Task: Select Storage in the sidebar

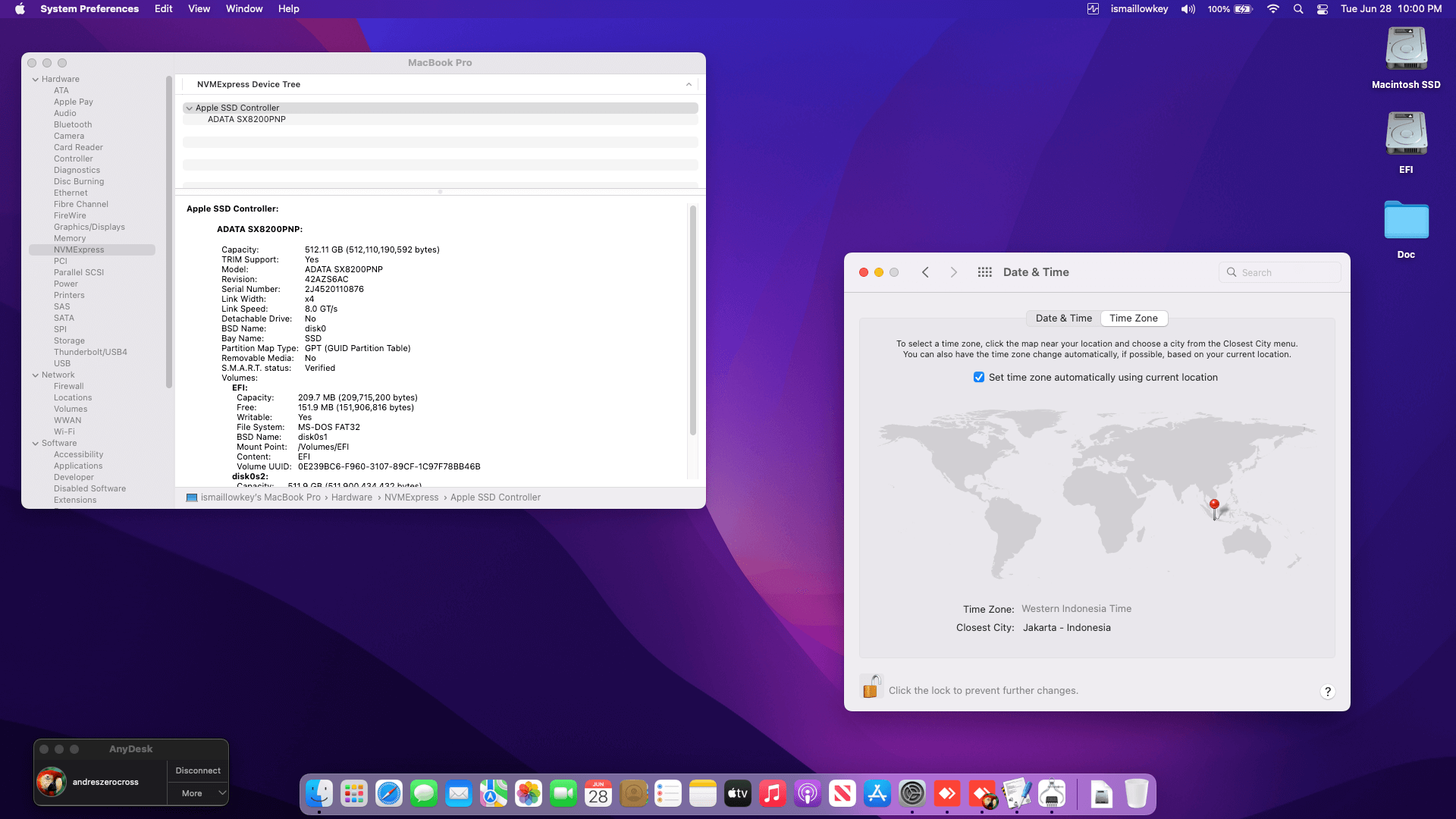Action: click(x=69, y=340)
